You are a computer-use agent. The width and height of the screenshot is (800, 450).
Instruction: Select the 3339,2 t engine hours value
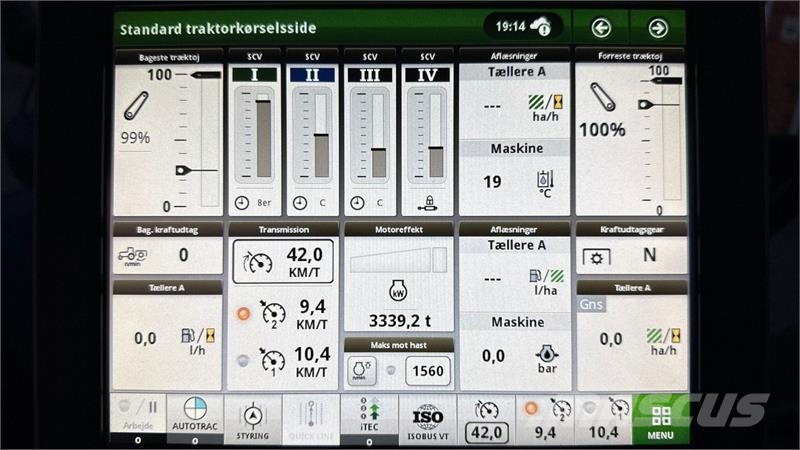(x=399, y=321)
